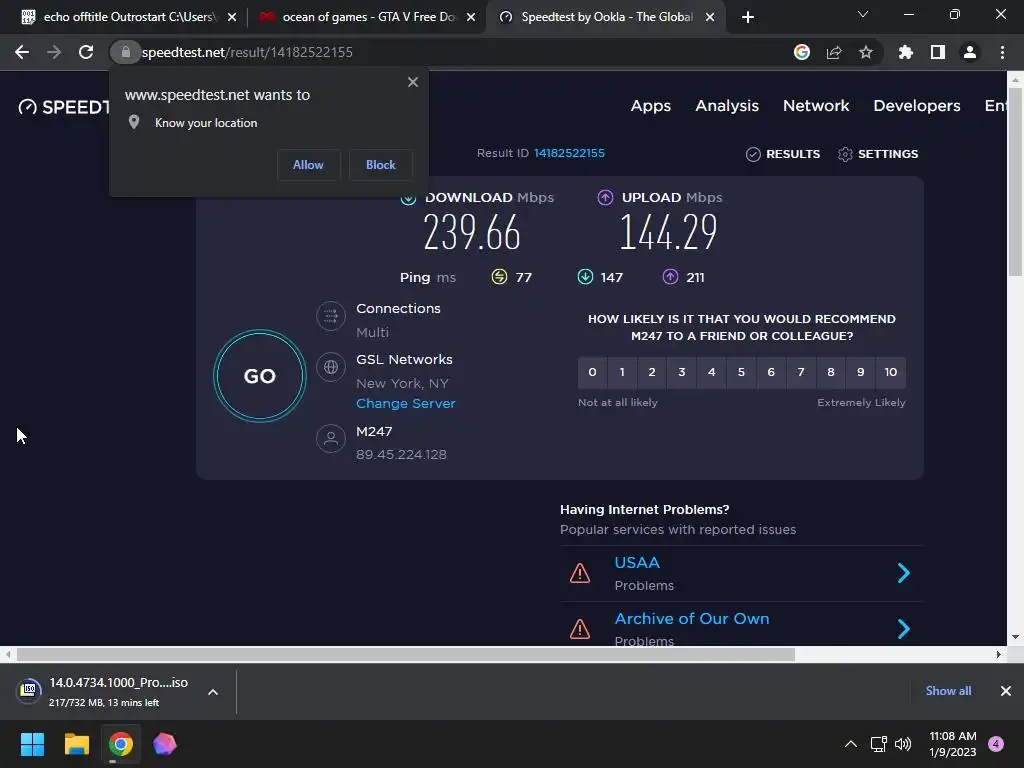The height and width of the screenshot is (768, 1024).
Task: Click the address bar URL field
Action: pyautogui.click(x=457, y=52)
